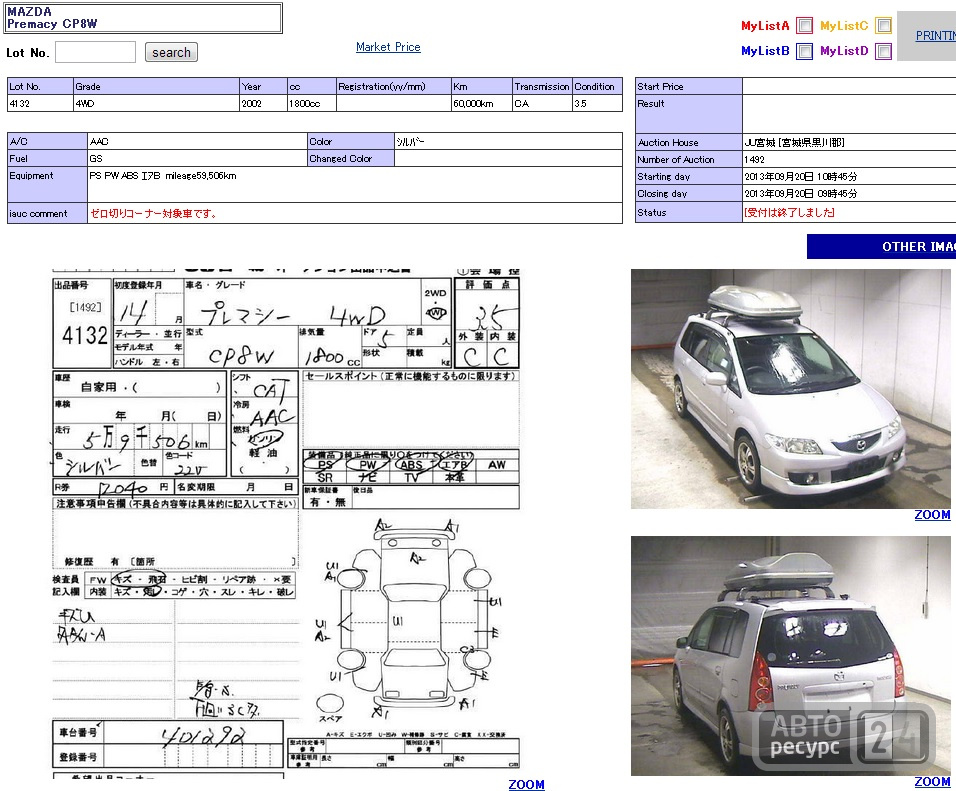This screenshot has width=956, height=791.
Task: Click the MyListD label
Action: coord(844,51)
